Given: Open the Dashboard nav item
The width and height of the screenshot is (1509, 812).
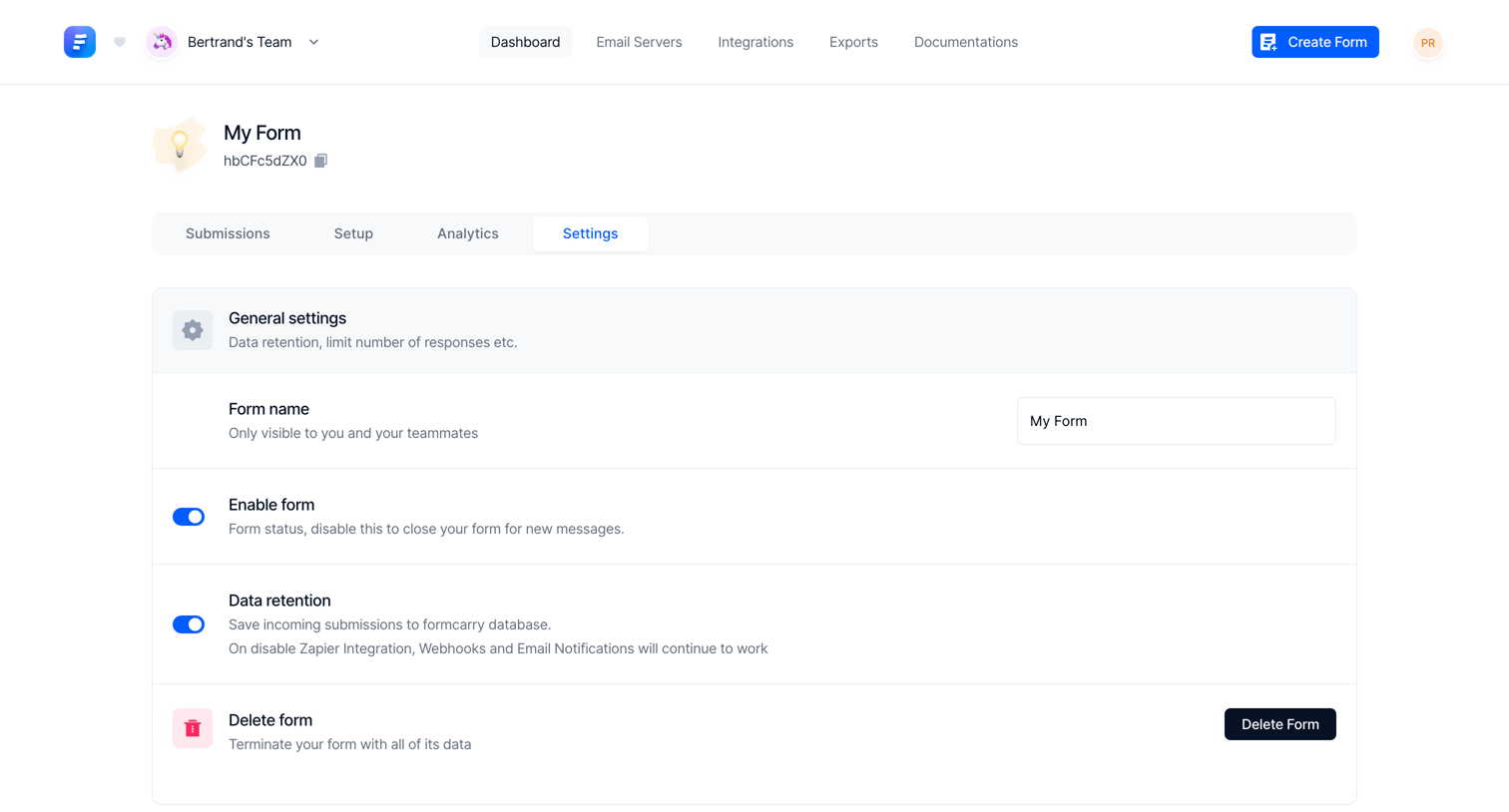Looking at the screenshot, I should (x=525, y=42).
